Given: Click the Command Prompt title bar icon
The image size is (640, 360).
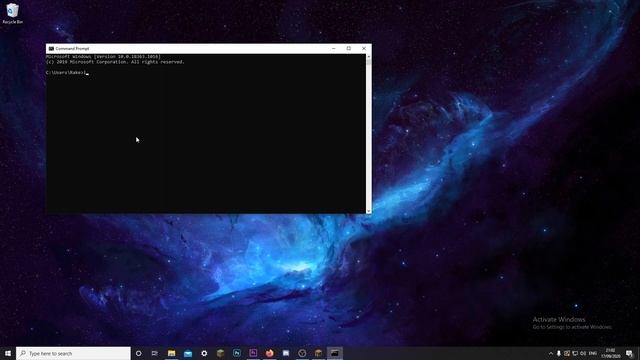Looking at the screenshot, I should pos(51,49).
